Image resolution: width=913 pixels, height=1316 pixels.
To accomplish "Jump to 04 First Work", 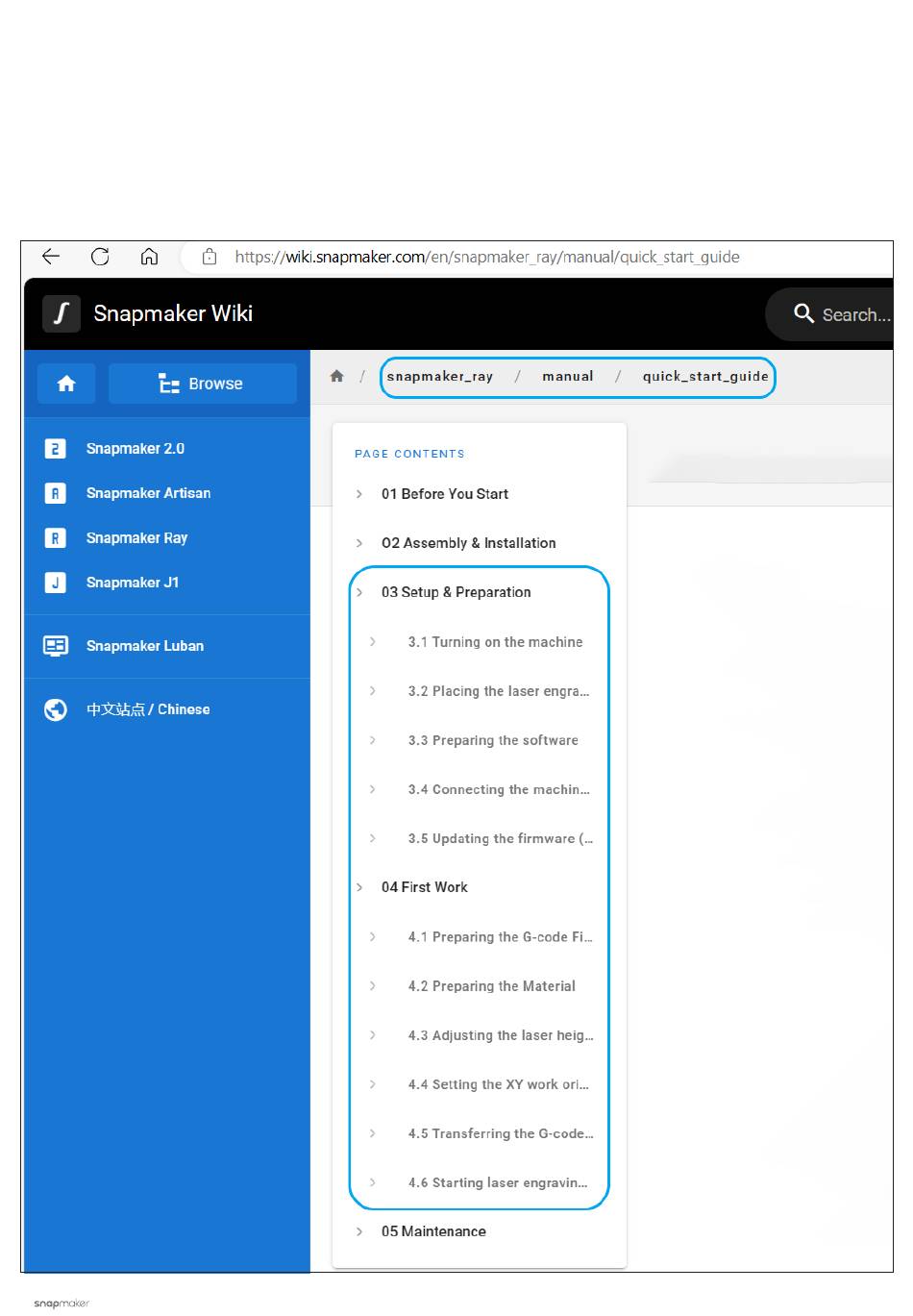I will 425,887.
